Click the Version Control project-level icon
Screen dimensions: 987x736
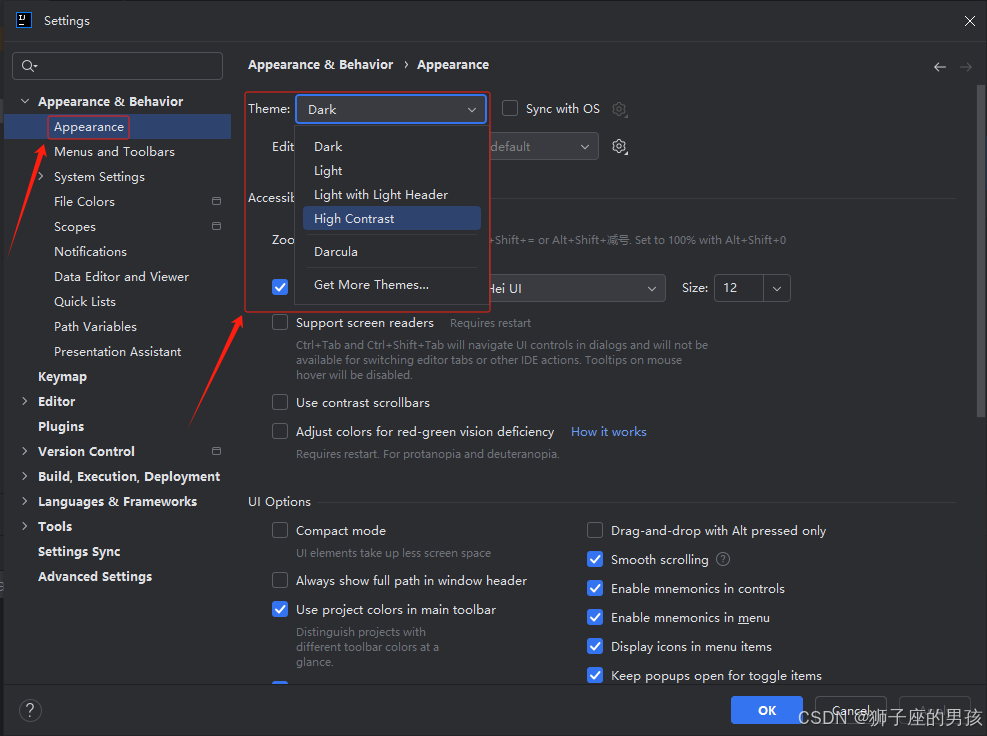217,451
